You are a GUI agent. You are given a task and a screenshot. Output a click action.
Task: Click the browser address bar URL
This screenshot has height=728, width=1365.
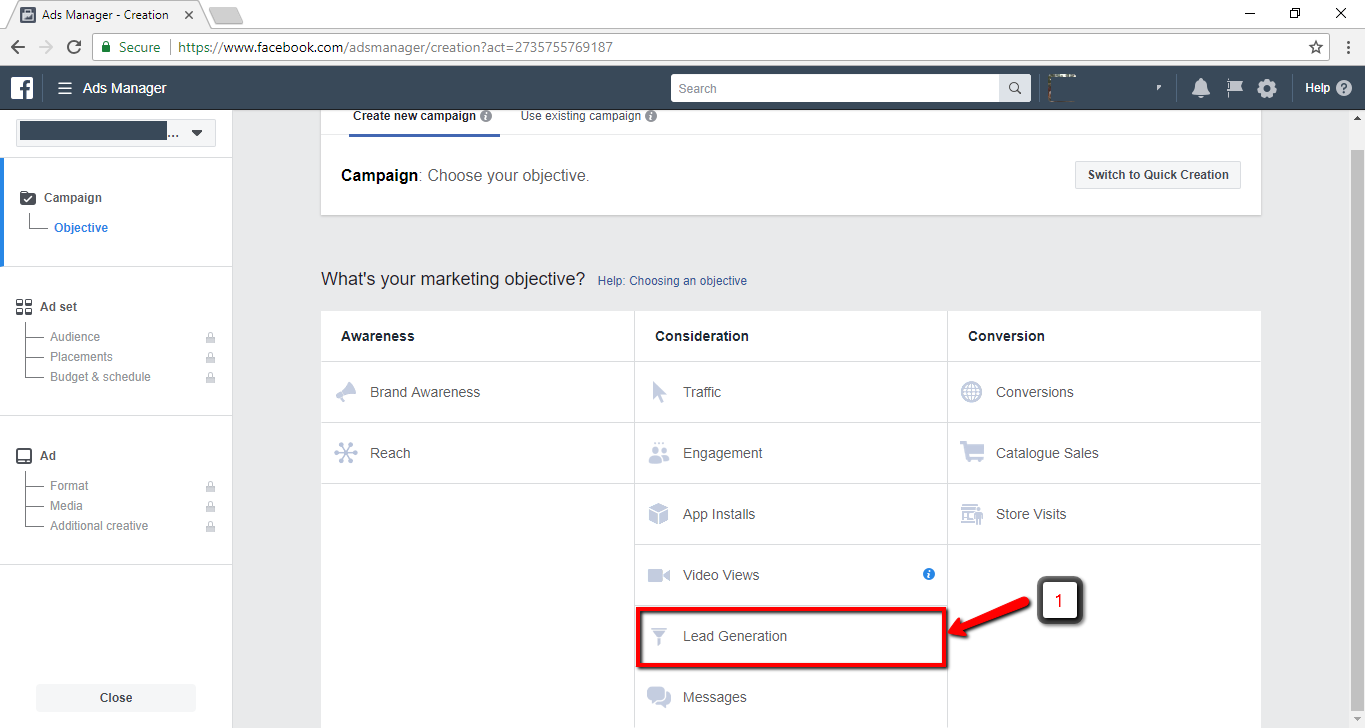pos(395,47)
